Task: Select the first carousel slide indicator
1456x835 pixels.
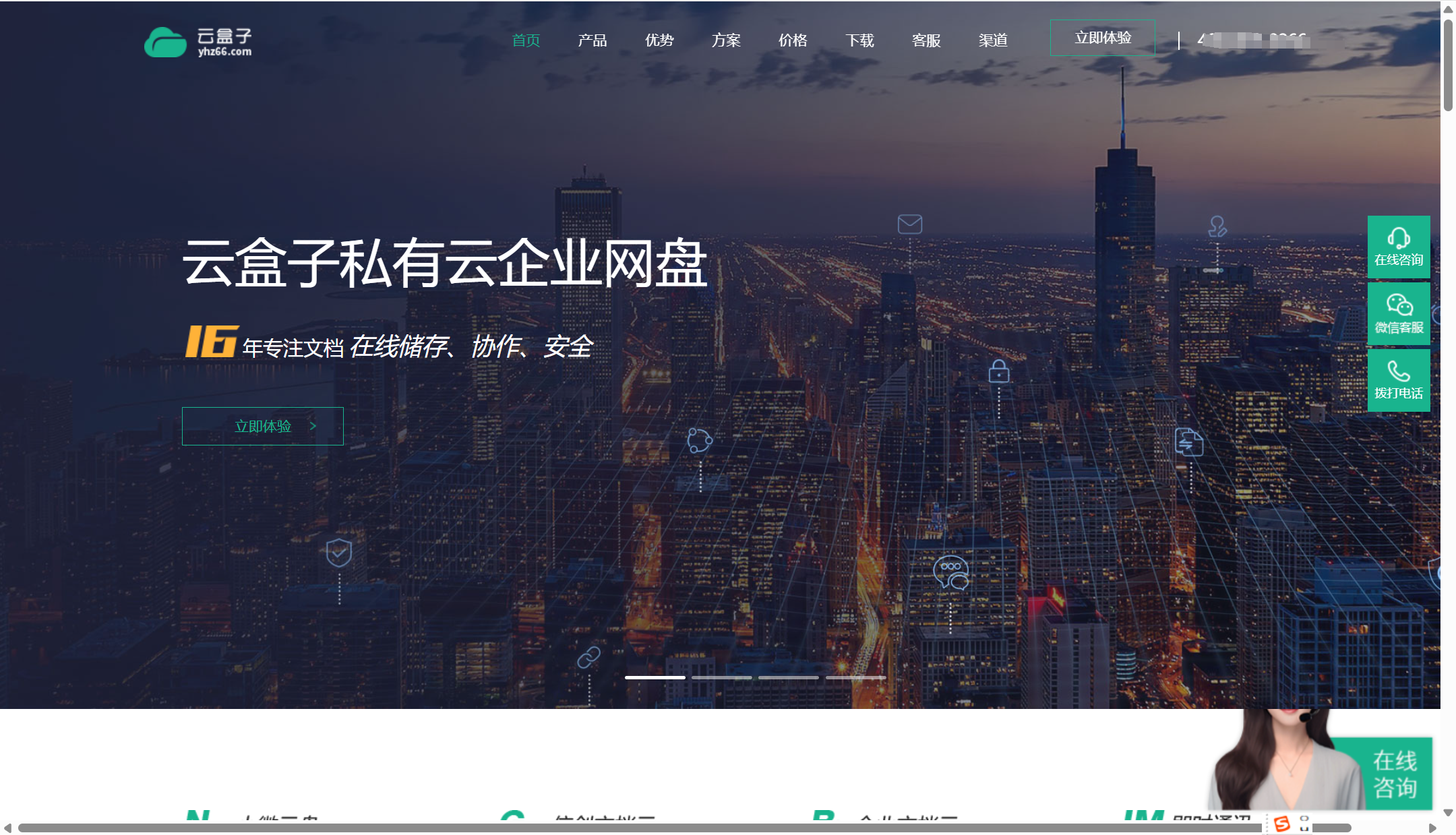Action: pyautogui.click(x=655, y=677)
